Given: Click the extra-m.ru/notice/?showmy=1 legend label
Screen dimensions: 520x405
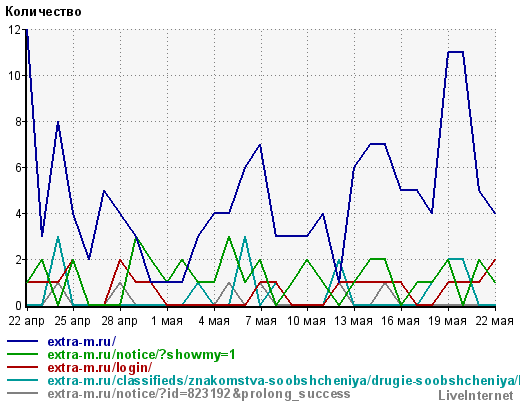Looking at the screenshot, I should click(141, 354).
